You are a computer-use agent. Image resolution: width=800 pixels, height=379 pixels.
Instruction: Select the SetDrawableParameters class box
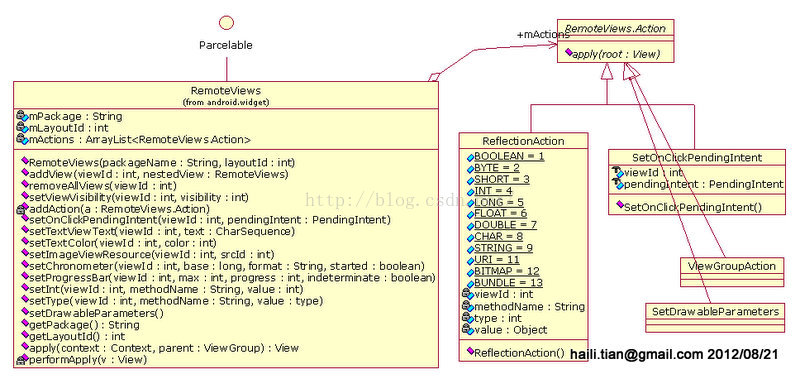(715, 318)
